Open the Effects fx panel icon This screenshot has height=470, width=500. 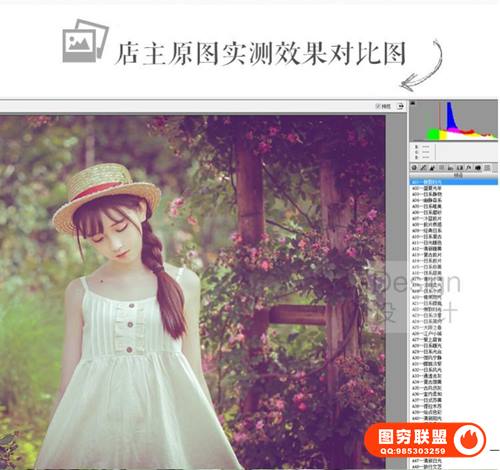click(469, 168)
